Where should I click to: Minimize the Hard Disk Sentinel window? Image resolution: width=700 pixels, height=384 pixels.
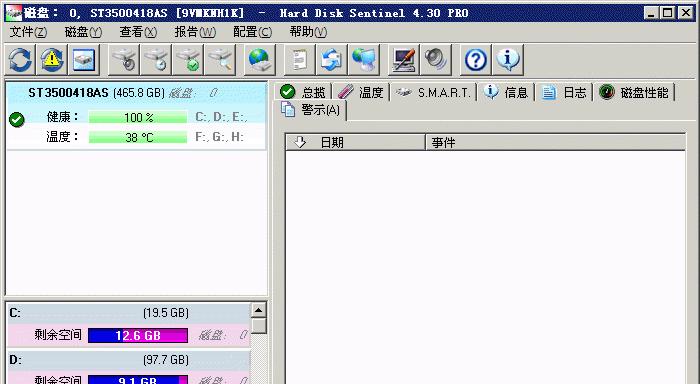point(651,13)
